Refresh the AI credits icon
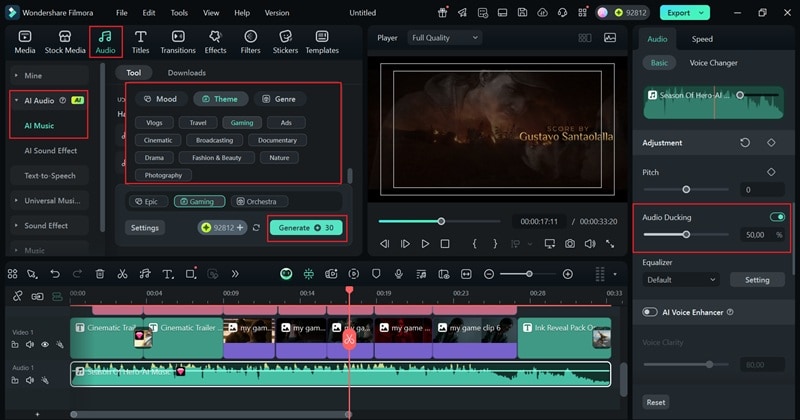This screenshot has width=800, height=420. 256,228
